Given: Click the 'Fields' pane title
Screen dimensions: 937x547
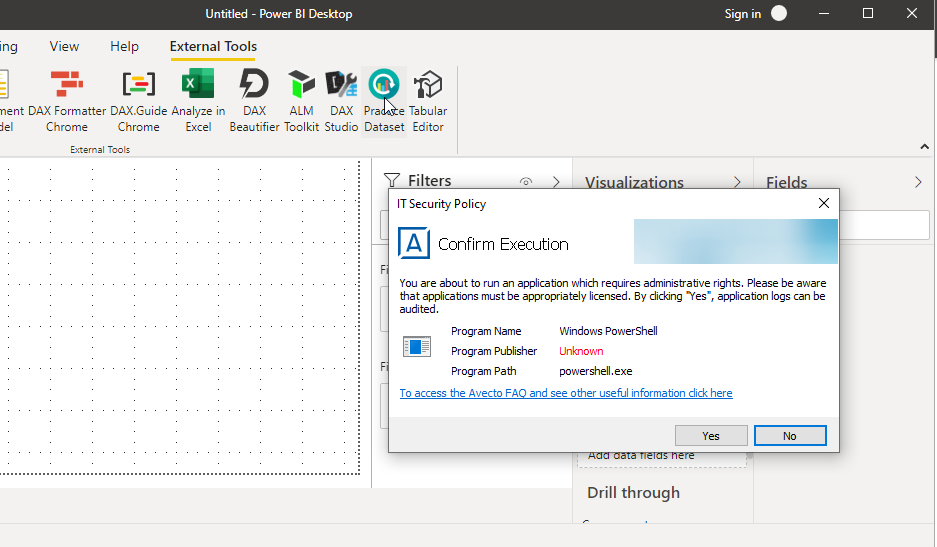Looking at the screenshot, I should (x=786, y=182).
